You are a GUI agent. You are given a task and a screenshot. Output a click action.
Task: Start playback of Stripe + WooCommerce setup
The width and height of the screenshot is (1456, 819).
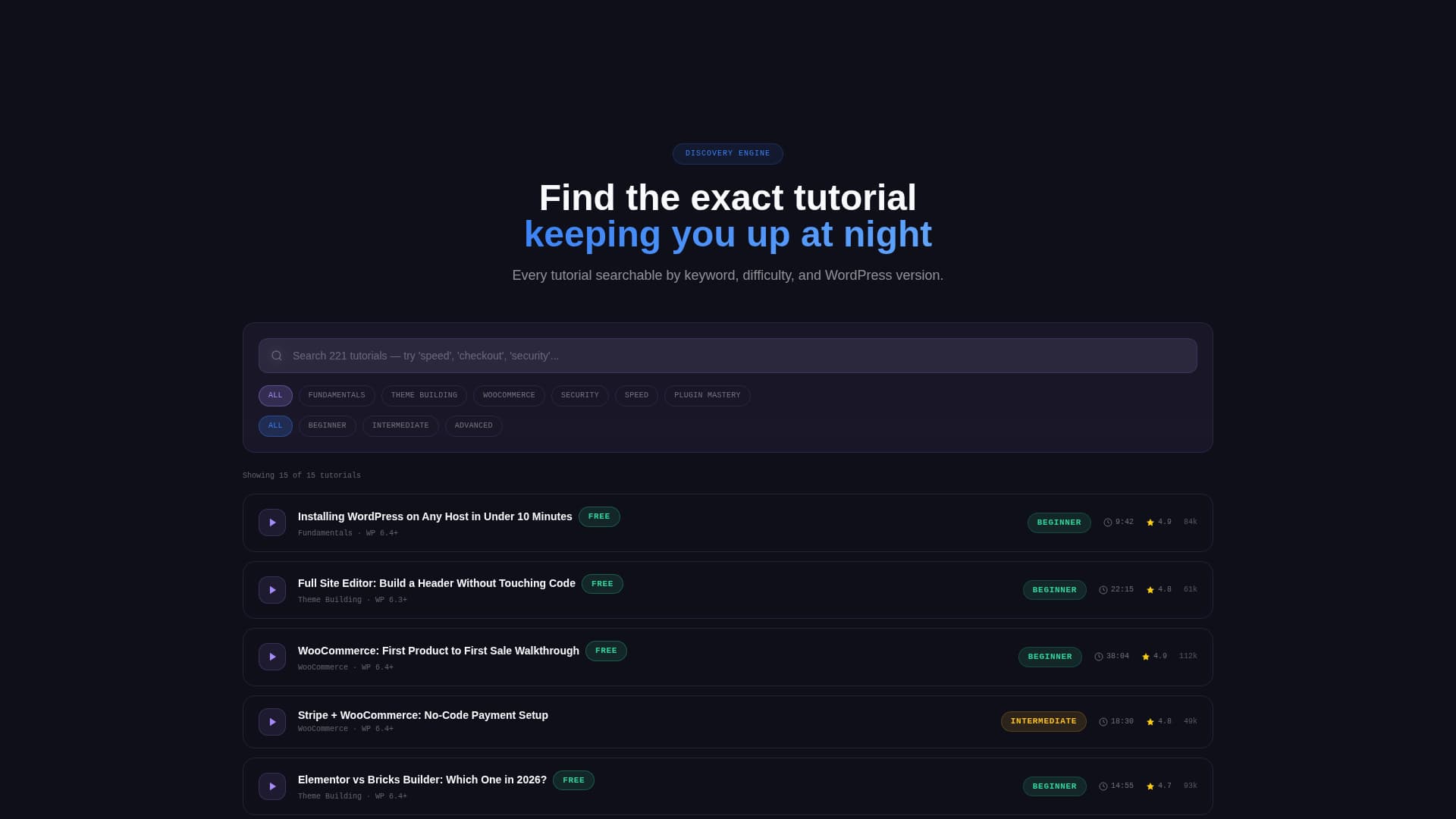click(271, 721)
